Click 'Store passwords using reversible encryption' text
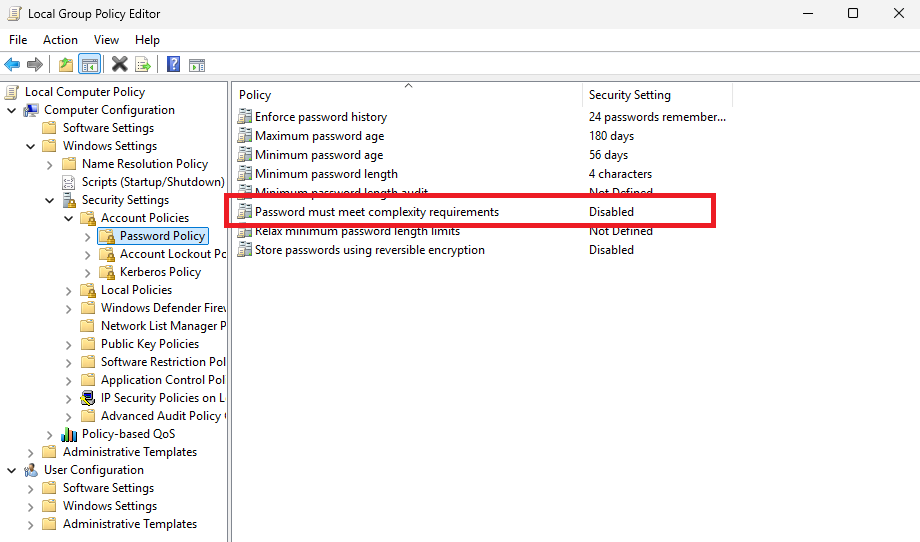 pos(370,250)
